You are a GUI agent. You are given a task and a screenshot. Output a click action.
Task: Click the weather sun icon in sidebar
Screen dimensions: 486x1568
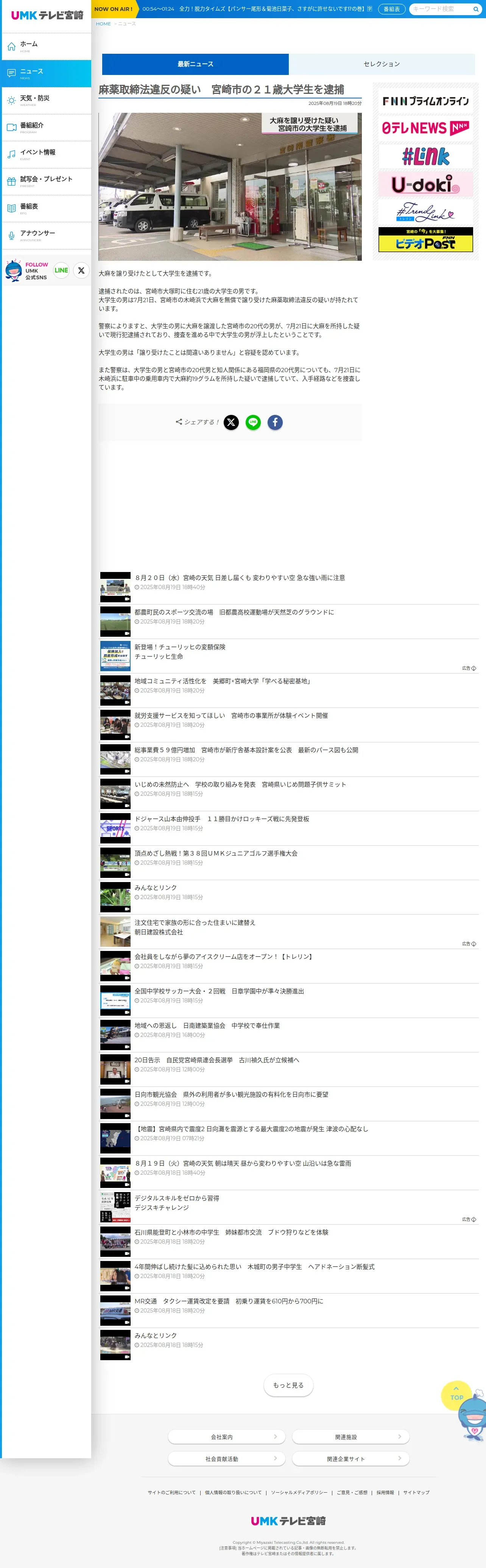[x=12, y=100]
